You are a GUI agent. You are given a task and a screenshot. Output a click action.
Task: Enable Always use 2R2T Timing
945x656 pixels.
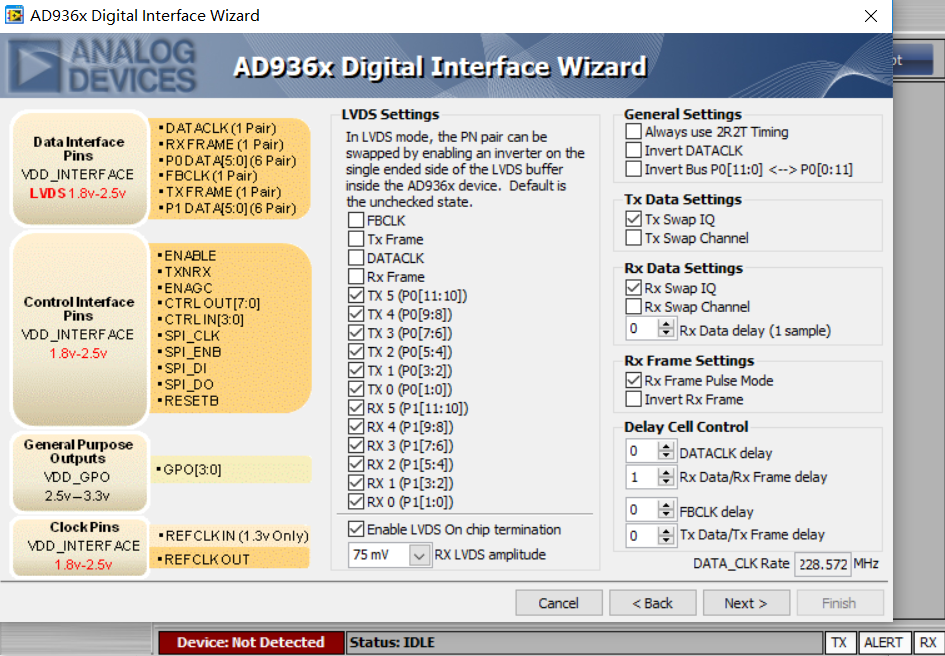[633, 131]
